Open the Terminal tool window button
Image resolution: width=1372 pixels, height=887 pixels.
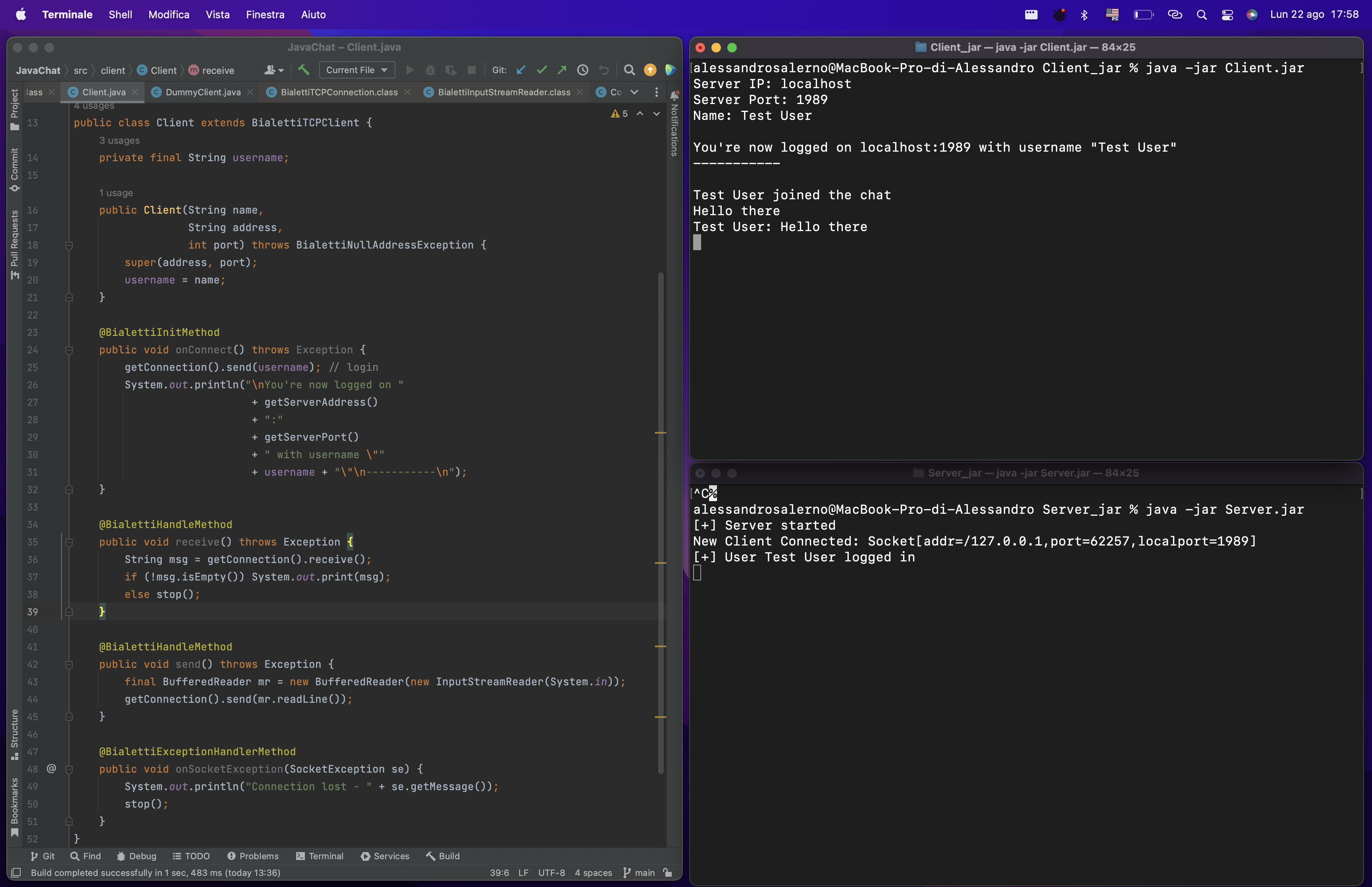[x=320, y=856]
